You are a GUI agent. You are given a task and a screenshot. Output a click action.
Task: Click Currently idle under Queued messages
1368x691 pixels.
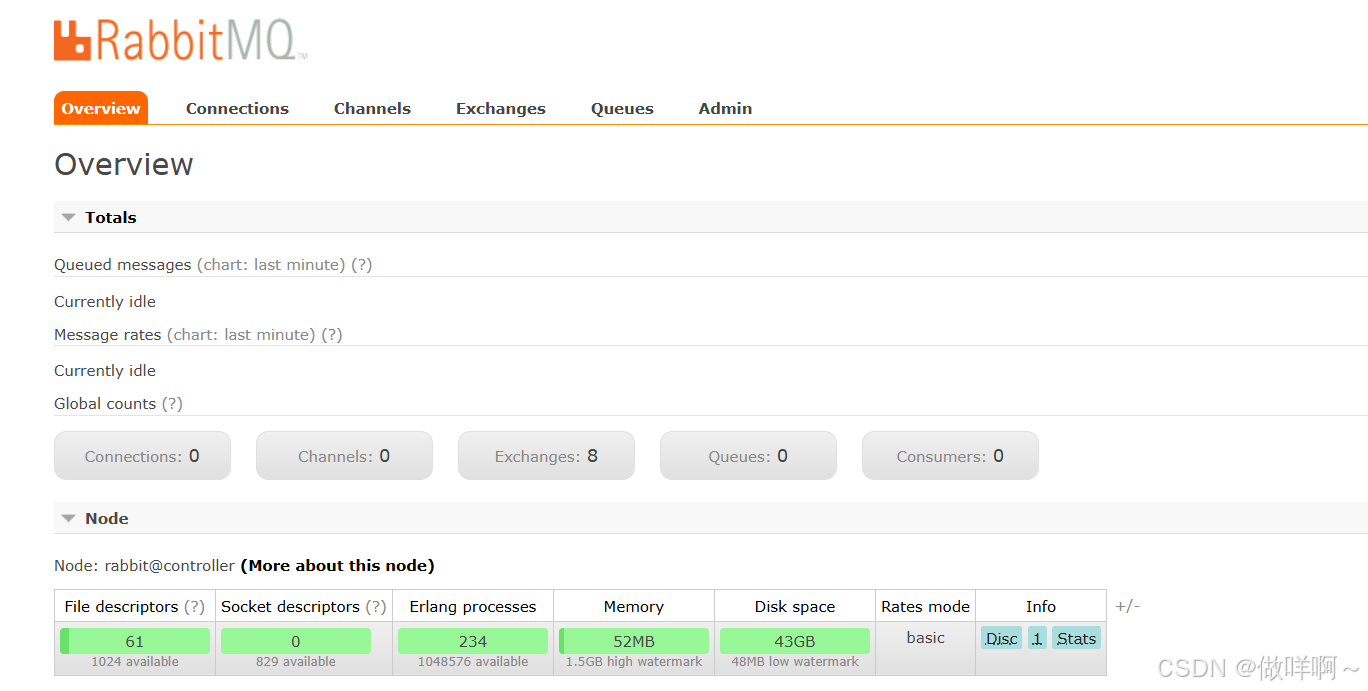point(105,301)
